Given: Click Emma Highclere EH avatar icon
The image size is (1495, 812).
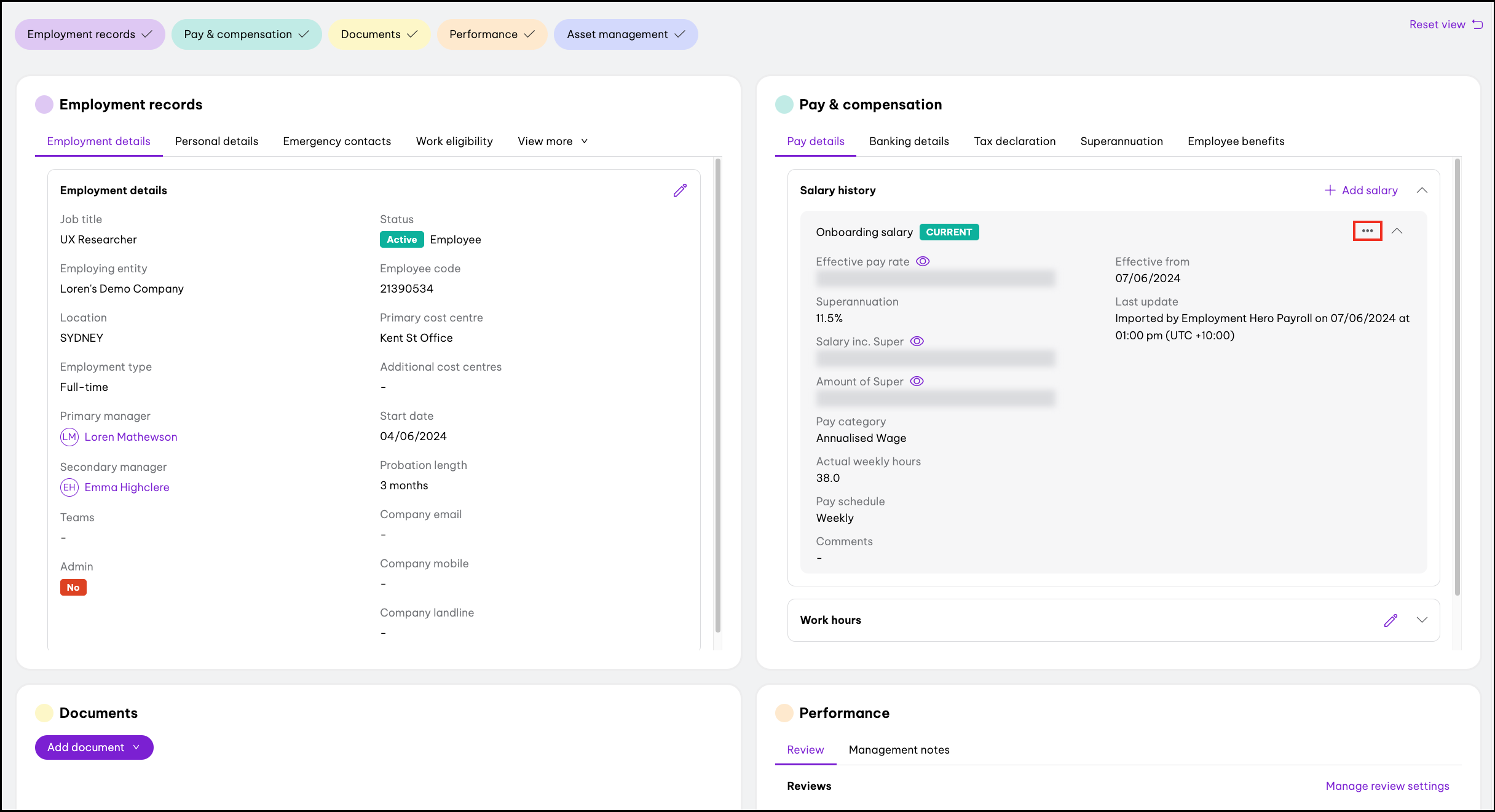Looking at the screenshot, I should point(69,487).
